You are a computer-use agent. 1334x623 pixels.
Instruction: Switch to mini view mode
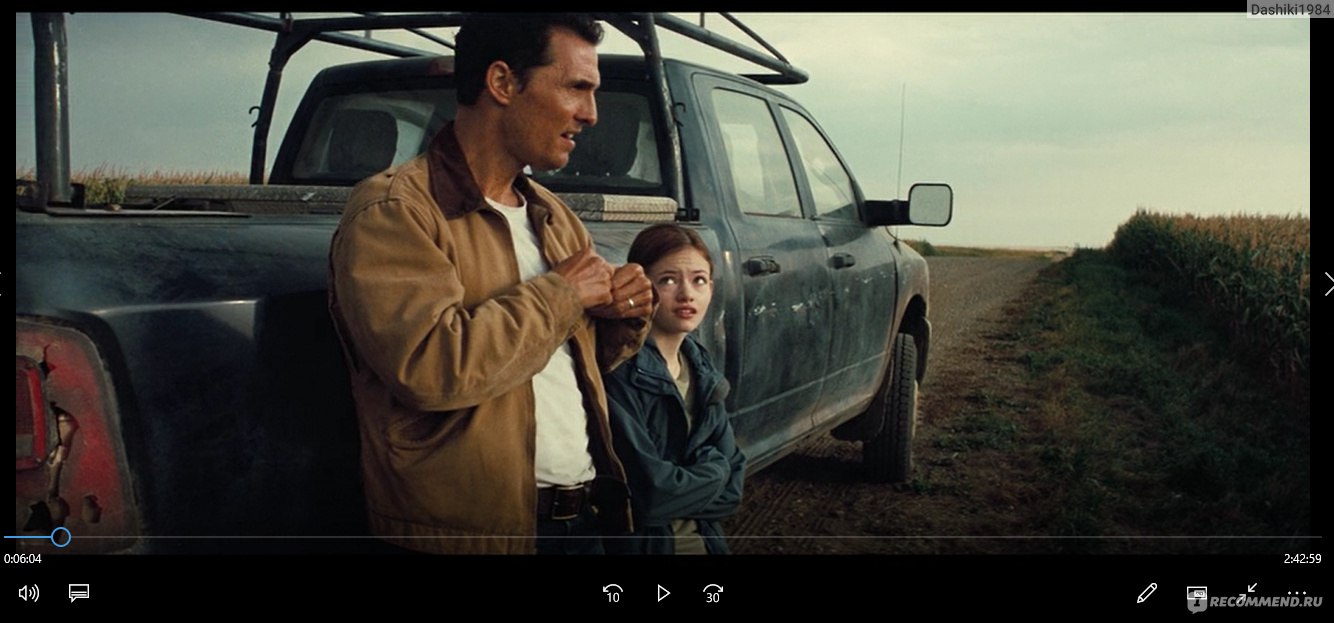(1197, 594)
